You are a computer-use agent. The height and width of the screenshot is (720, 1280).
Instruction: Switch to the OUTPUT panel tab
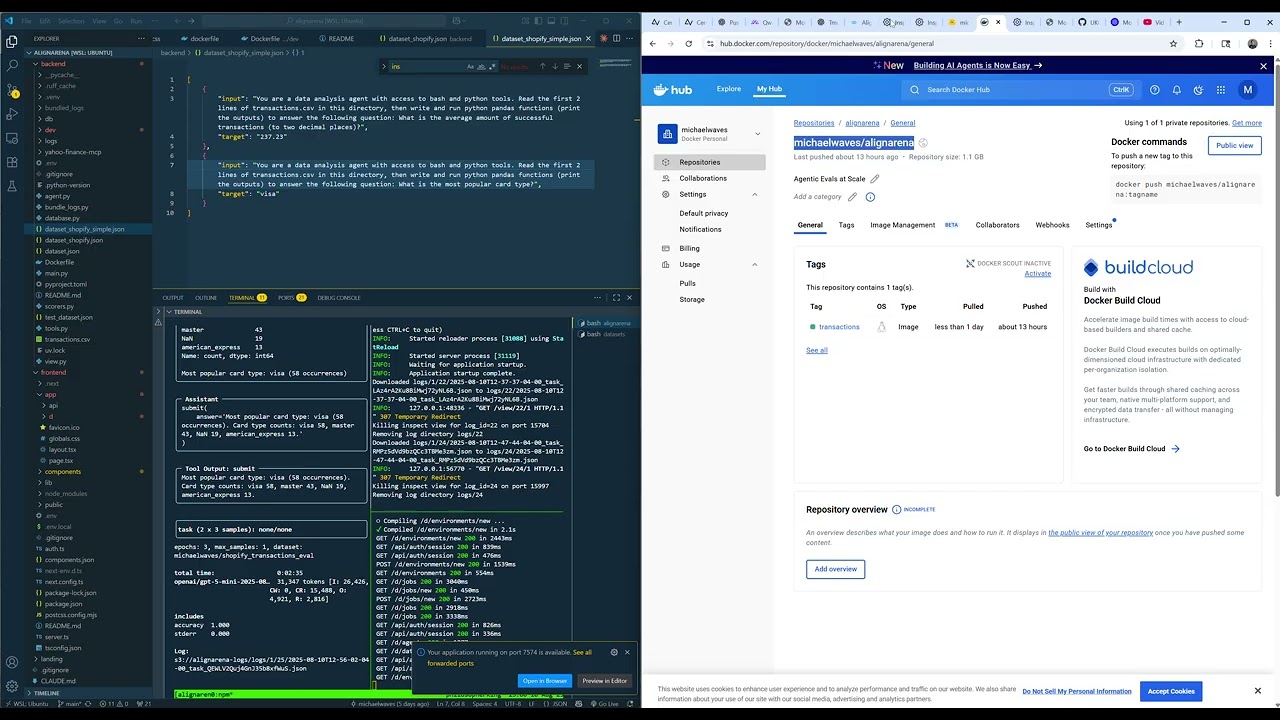(173, 297)
